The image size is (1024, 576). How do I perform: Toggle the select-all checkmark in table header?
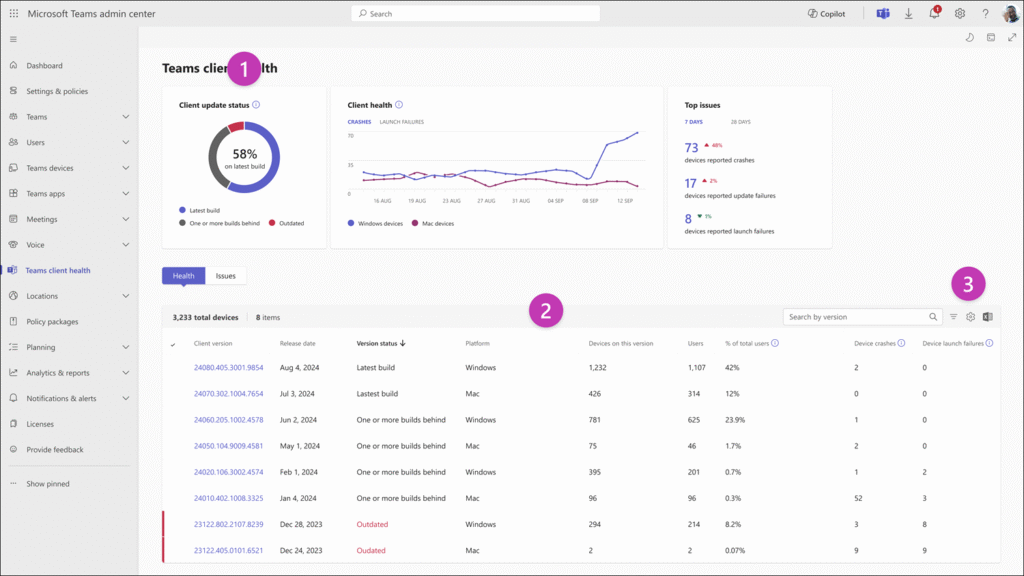[x=173, y=344]
